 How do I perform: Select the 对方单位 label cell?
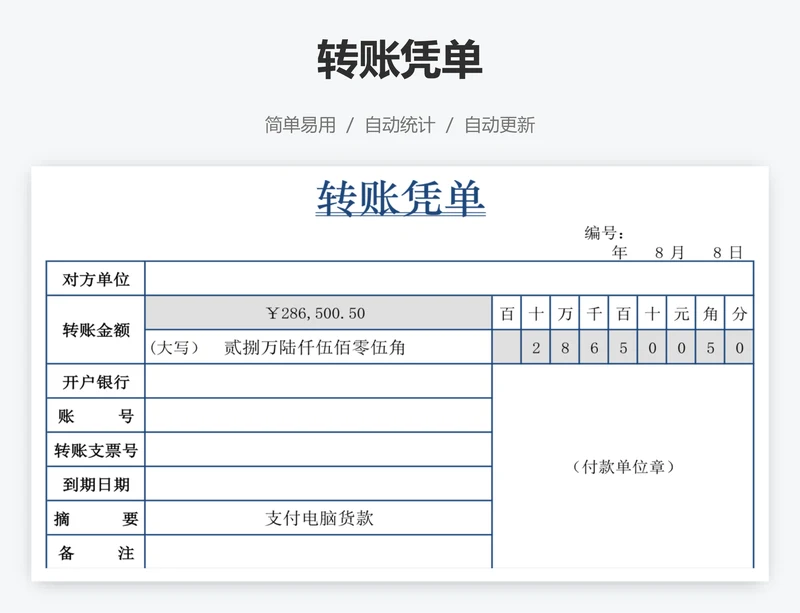96,279
